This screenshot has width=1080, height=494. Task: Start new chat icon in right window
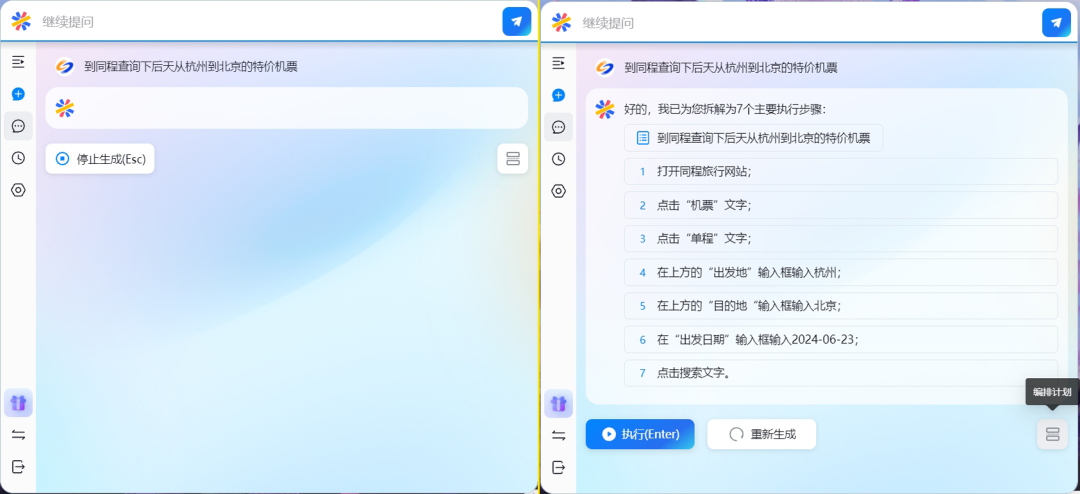(559, 95)
